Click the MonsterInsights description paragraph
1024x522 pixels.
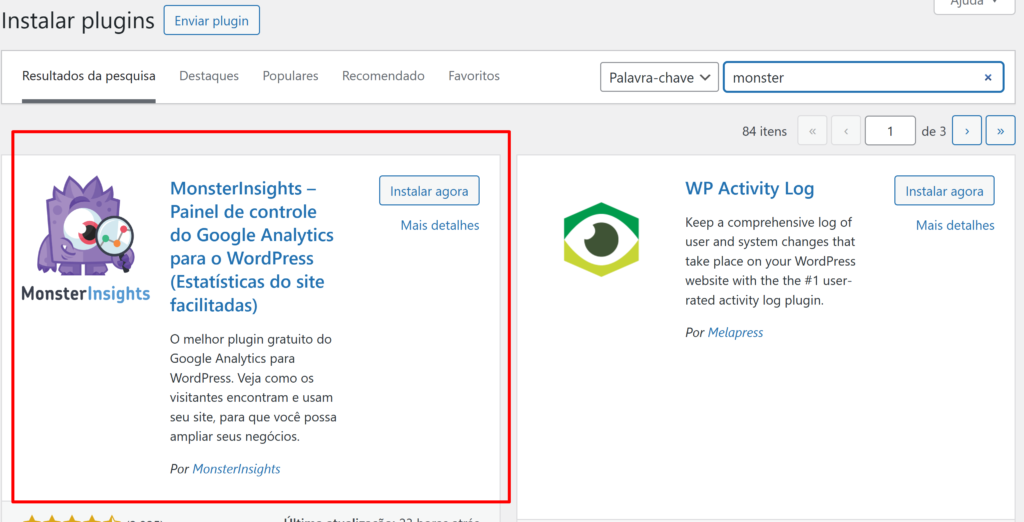253,387
